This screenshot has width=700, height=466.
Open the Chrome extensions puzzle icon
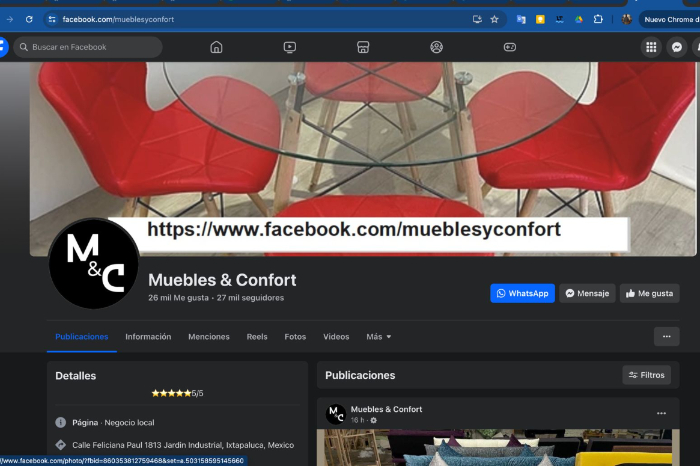coord(598,19)
